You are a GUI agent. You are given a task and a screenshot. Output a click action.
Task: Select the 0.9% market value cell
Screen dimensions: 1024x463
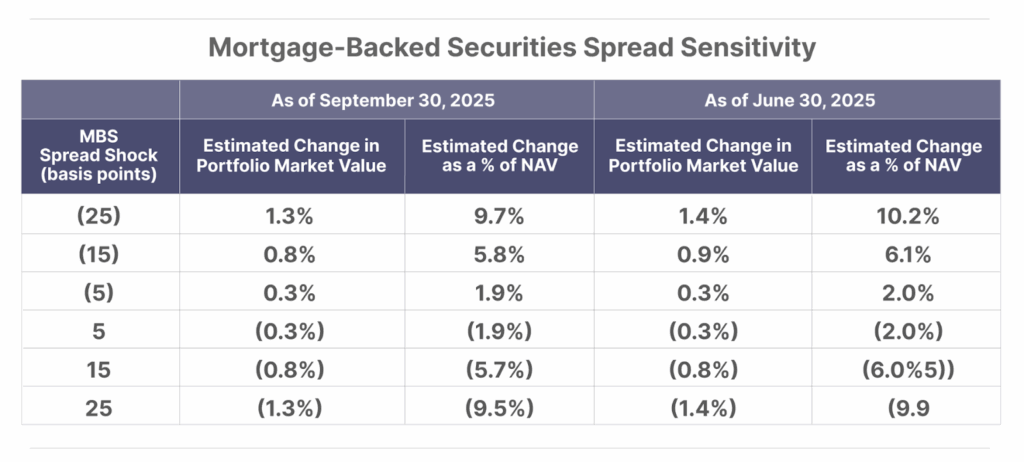703,254
